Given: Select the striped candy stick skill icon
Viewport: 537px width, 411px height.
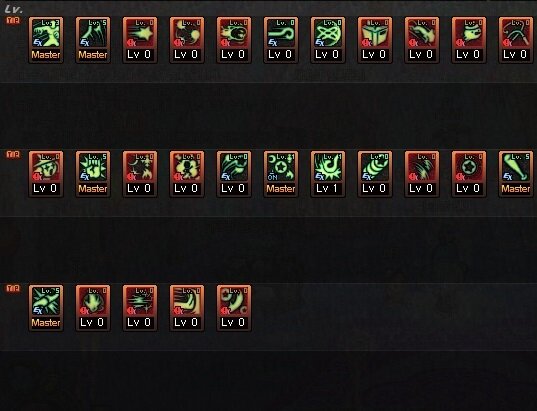Looking at the screenshot, I should click(375, 174).
